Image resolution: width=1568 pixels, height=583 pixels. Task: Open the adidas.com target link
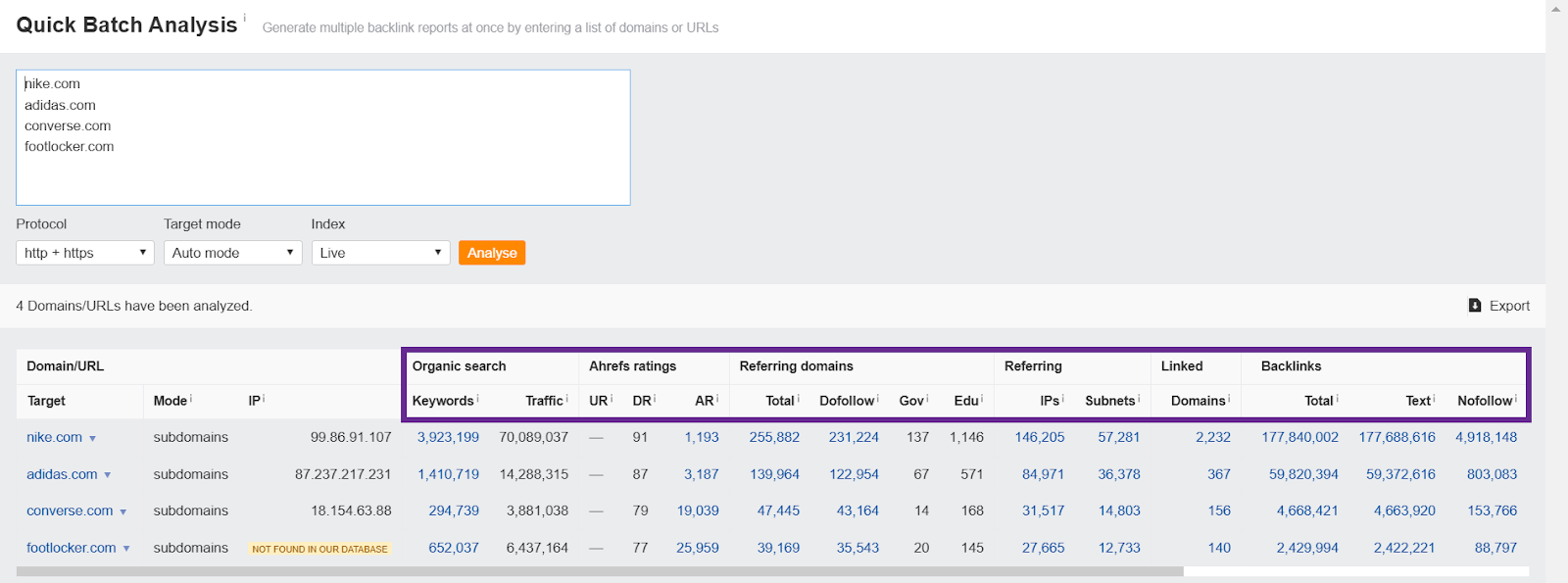pos(62,474)
